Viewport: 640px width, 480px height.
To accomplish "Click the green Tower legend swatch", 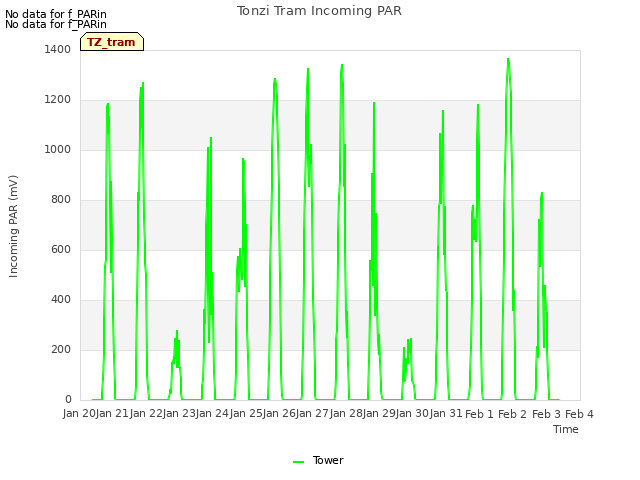I will tap(298, 462).
